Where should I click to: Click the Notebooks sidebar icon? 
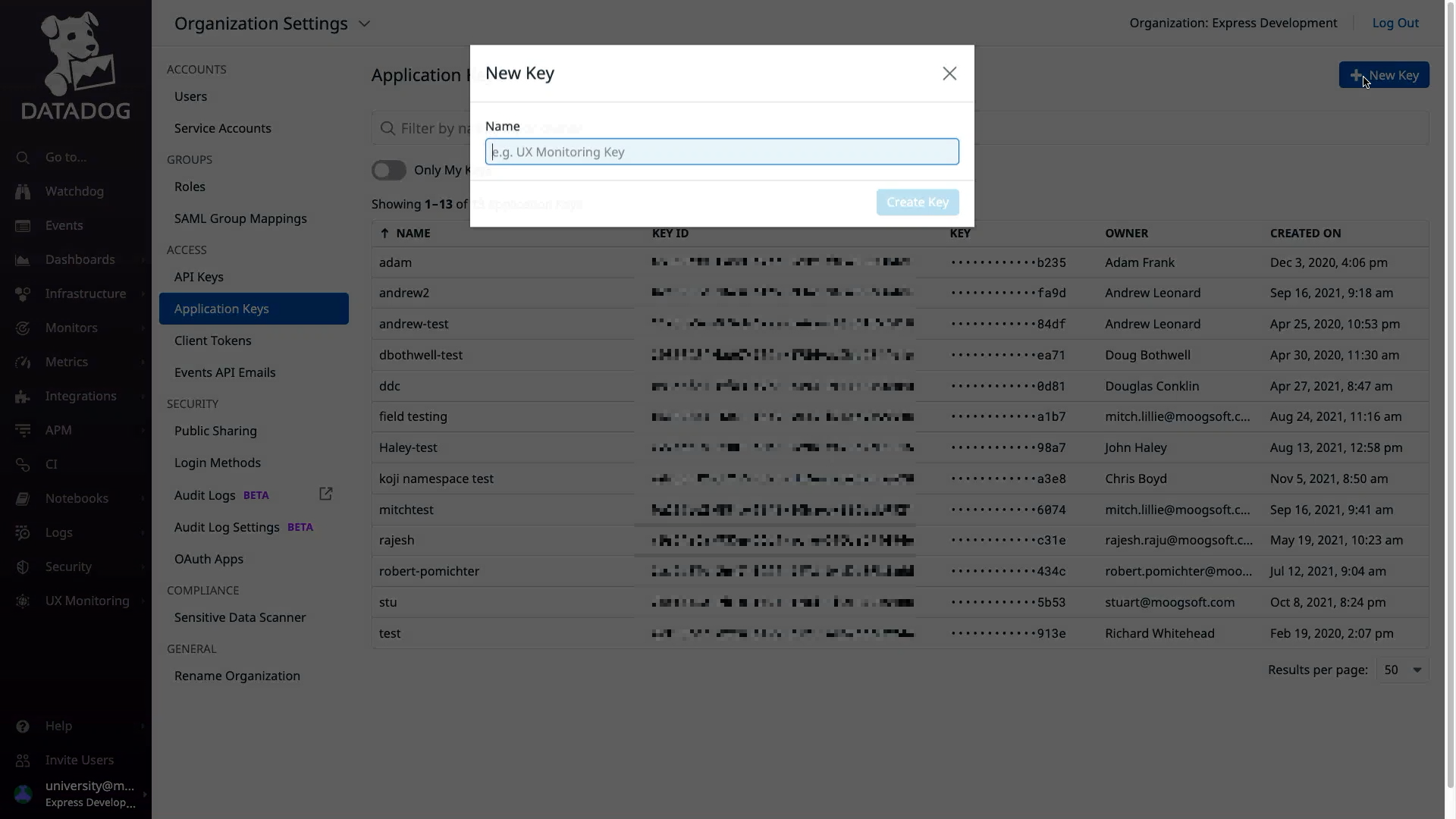click(x=23, y=499)
